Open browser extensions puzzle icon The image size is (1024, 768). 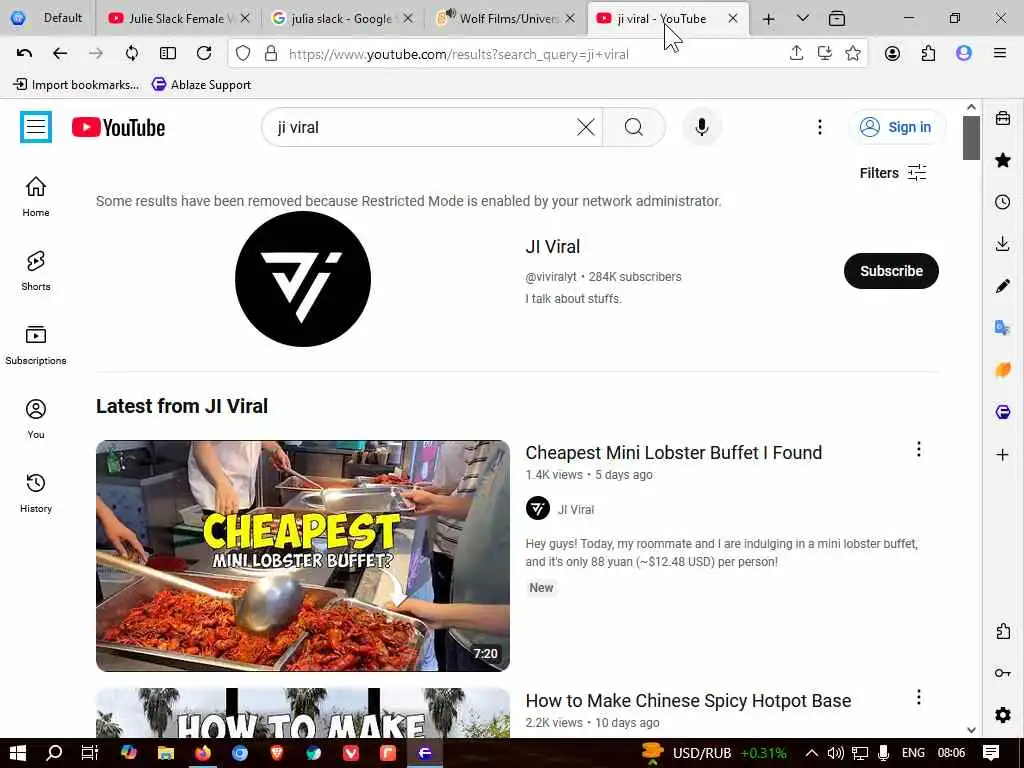928,54
